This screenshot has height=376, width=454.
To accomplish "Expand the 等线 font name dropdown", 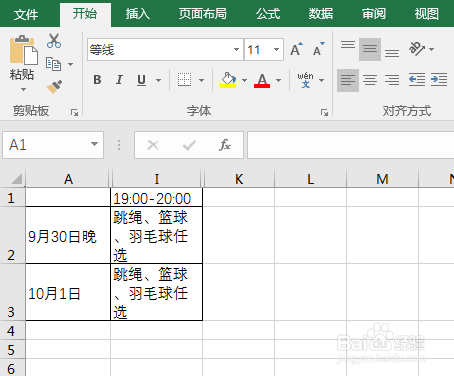I will click(x=236, y=50).
